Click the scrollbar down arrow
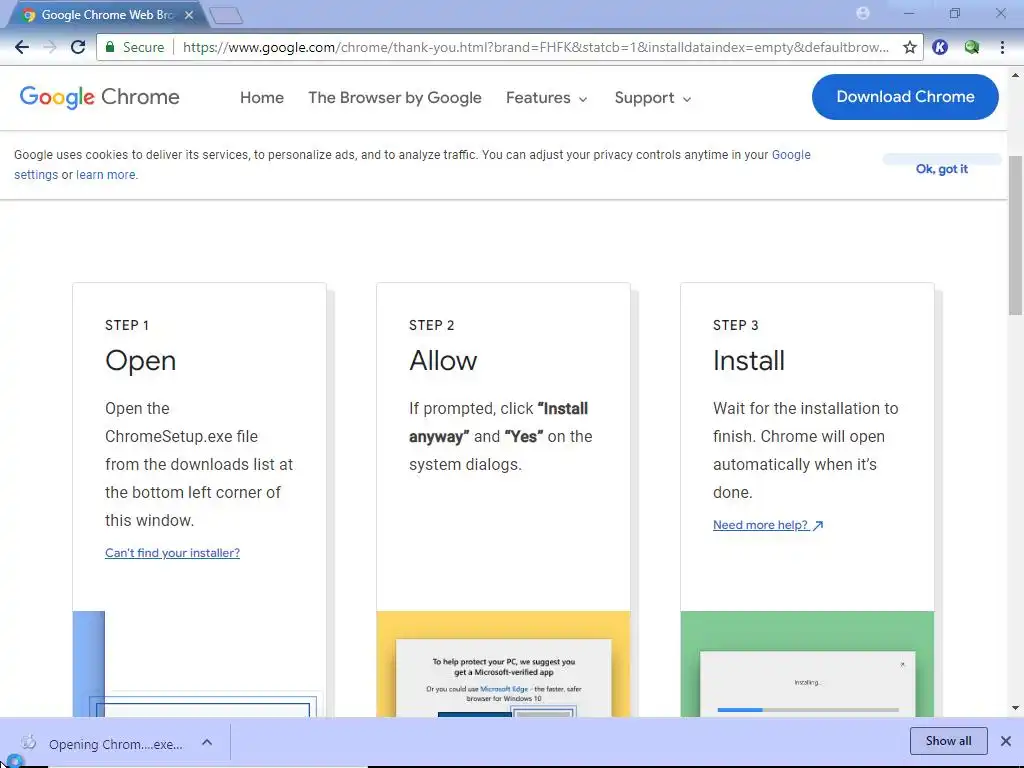 (x=1016, y=708)
